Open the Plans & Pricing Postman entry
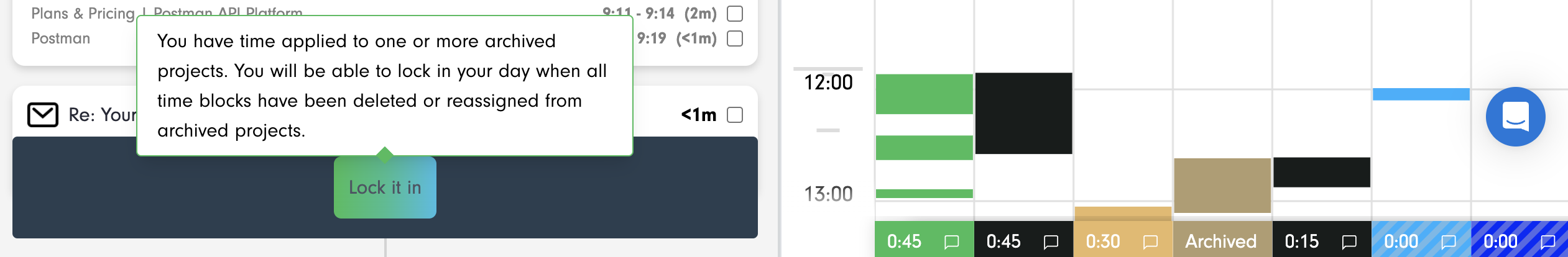Viewport: 1568px width, 257px height. (84, 13)
